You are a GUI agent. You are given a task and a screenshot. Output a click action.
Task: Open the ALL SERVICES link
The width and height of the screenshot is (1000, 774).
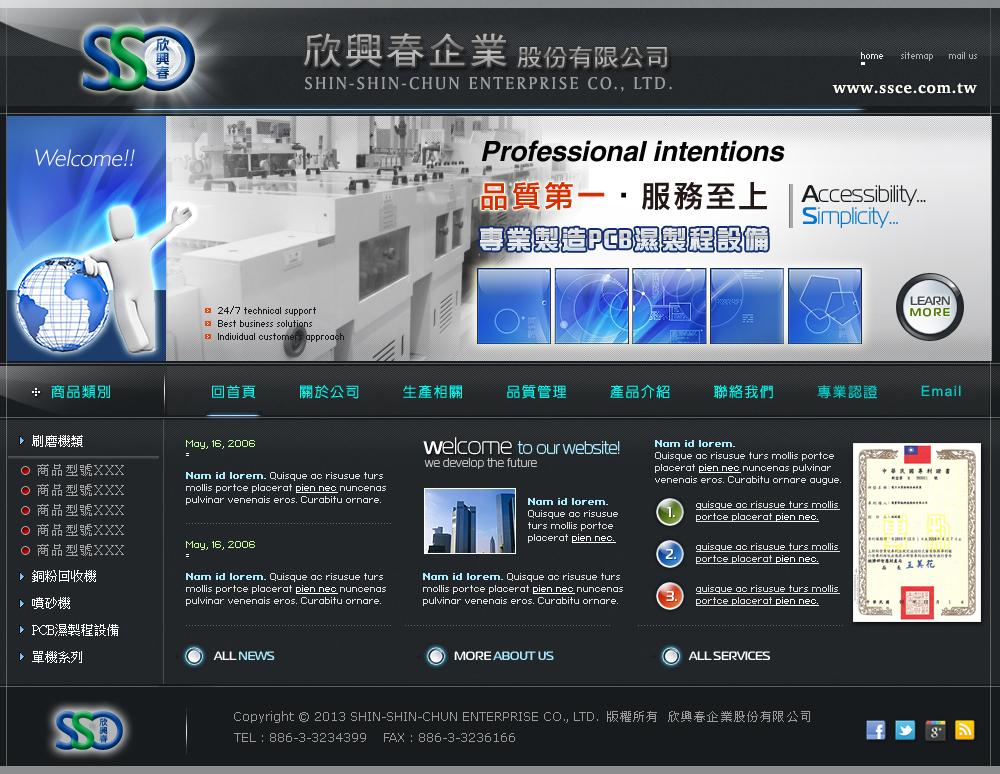coord(729,655)
